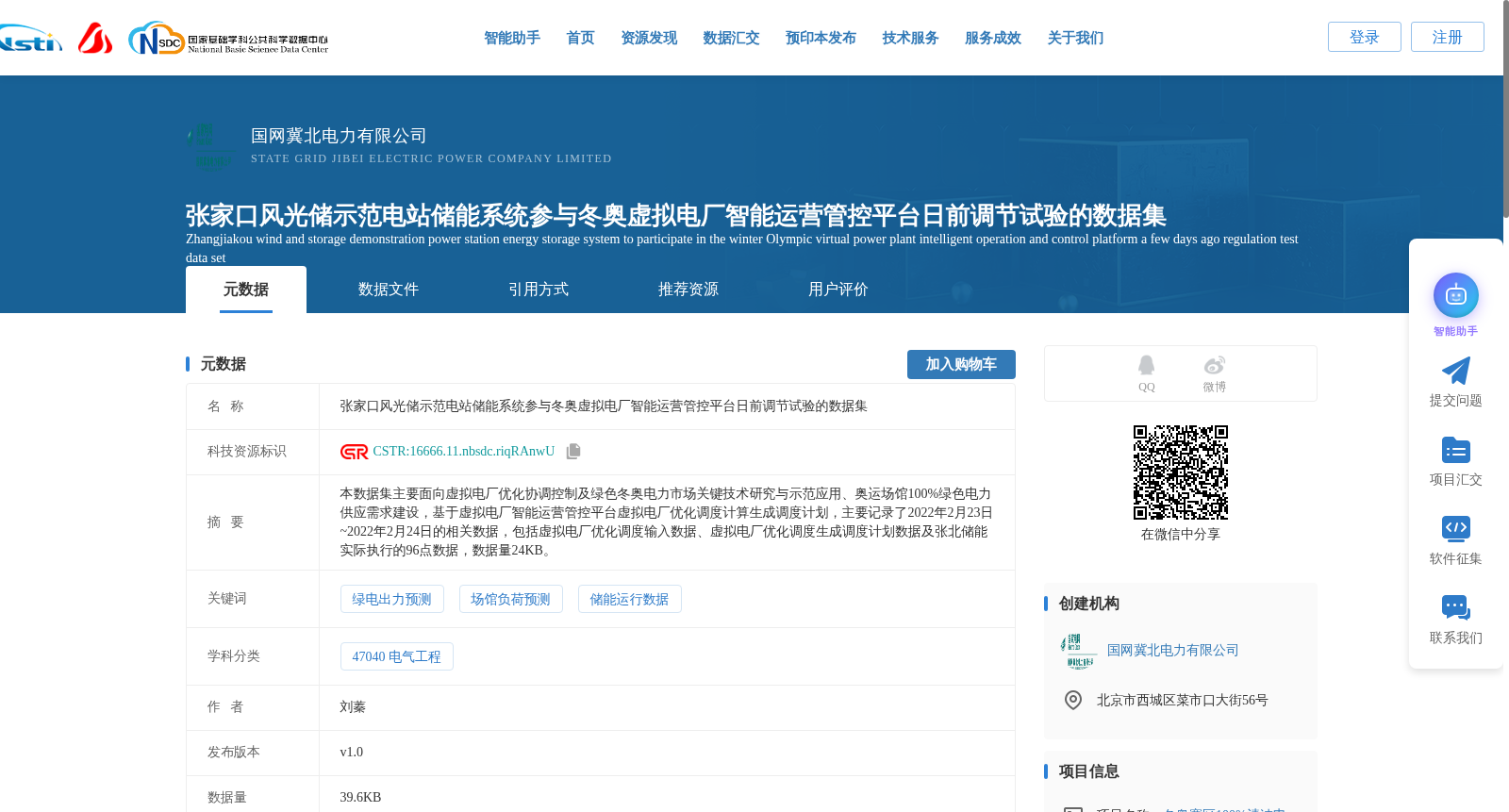Click the 47040 电气工程 subject tag

coord(396,656)
